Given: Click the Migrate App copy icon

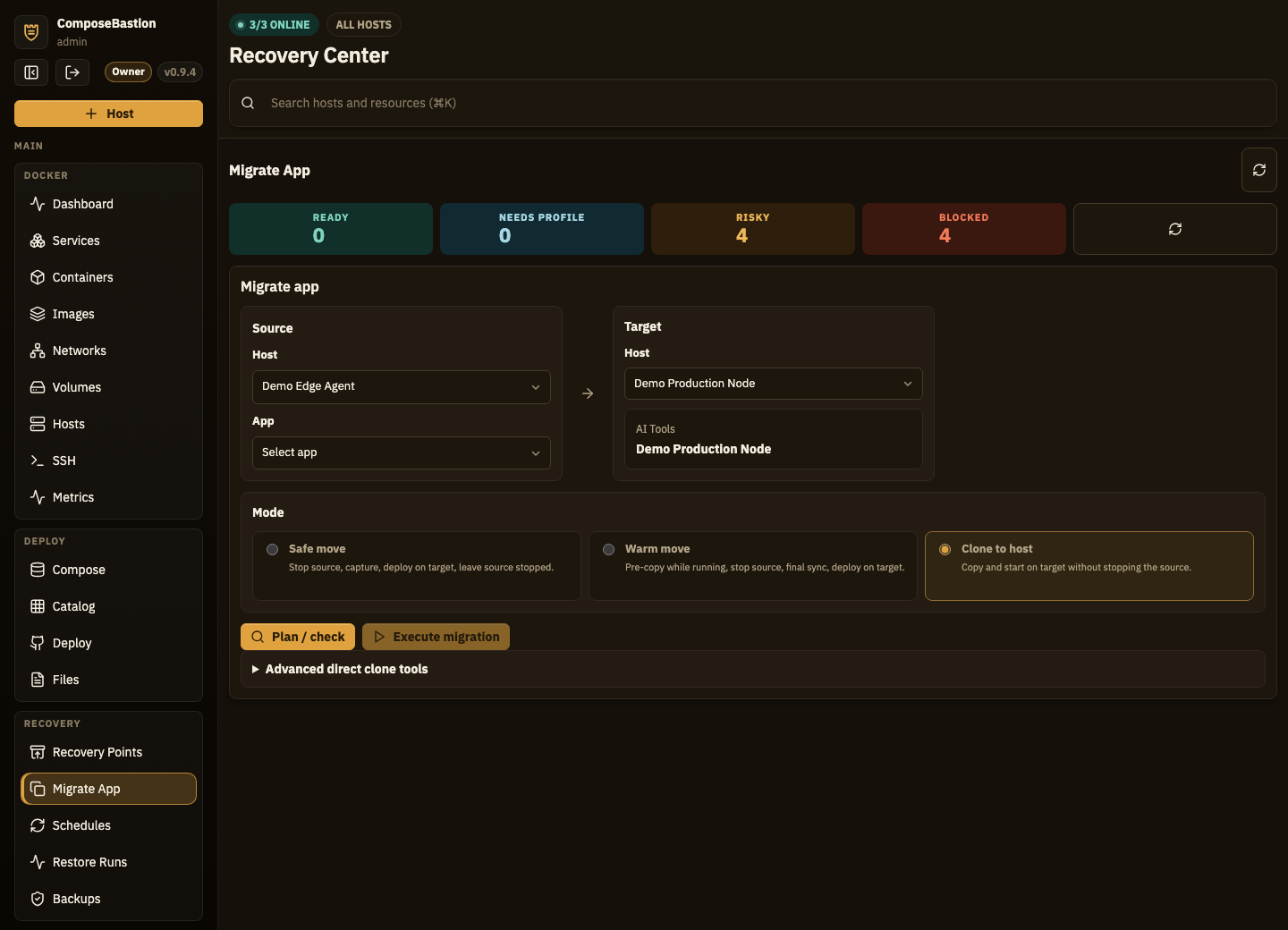Looking at the screenshot, I should (38, 789).
